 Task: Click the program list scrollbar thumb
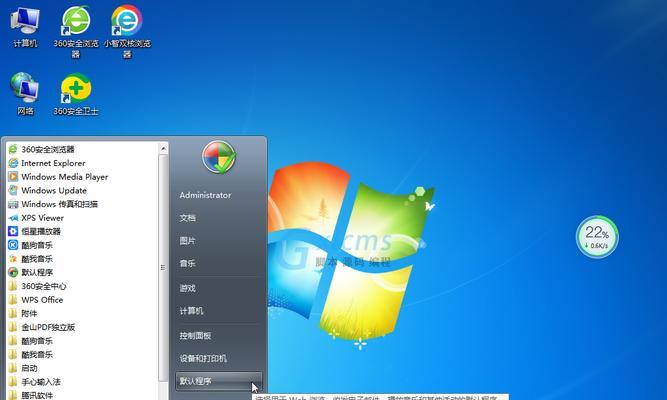coord(163,268)
